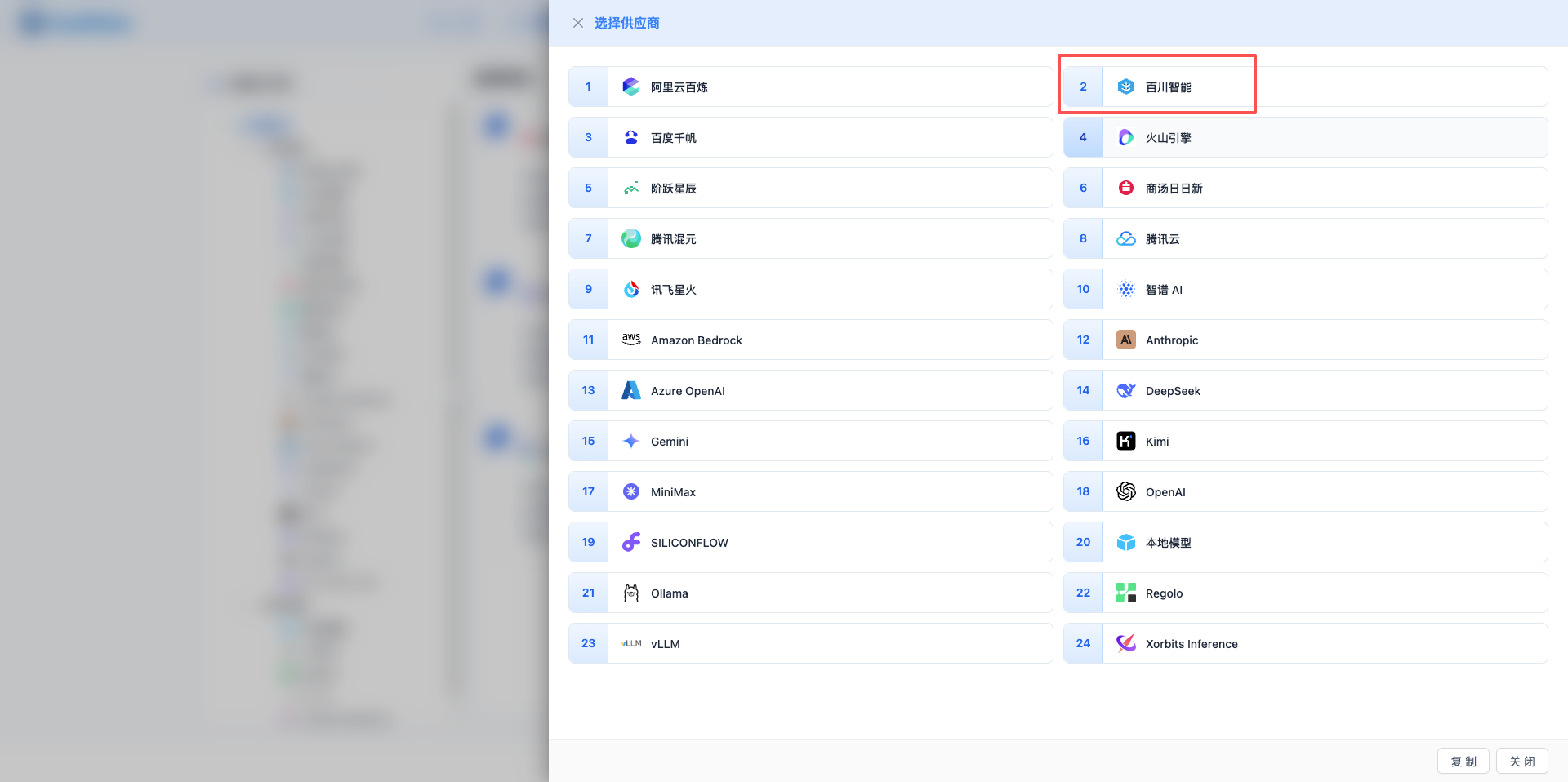Close the 选择供应商 drawer with X
This screenshot has height=782, width=1568.
click(577, 23)
